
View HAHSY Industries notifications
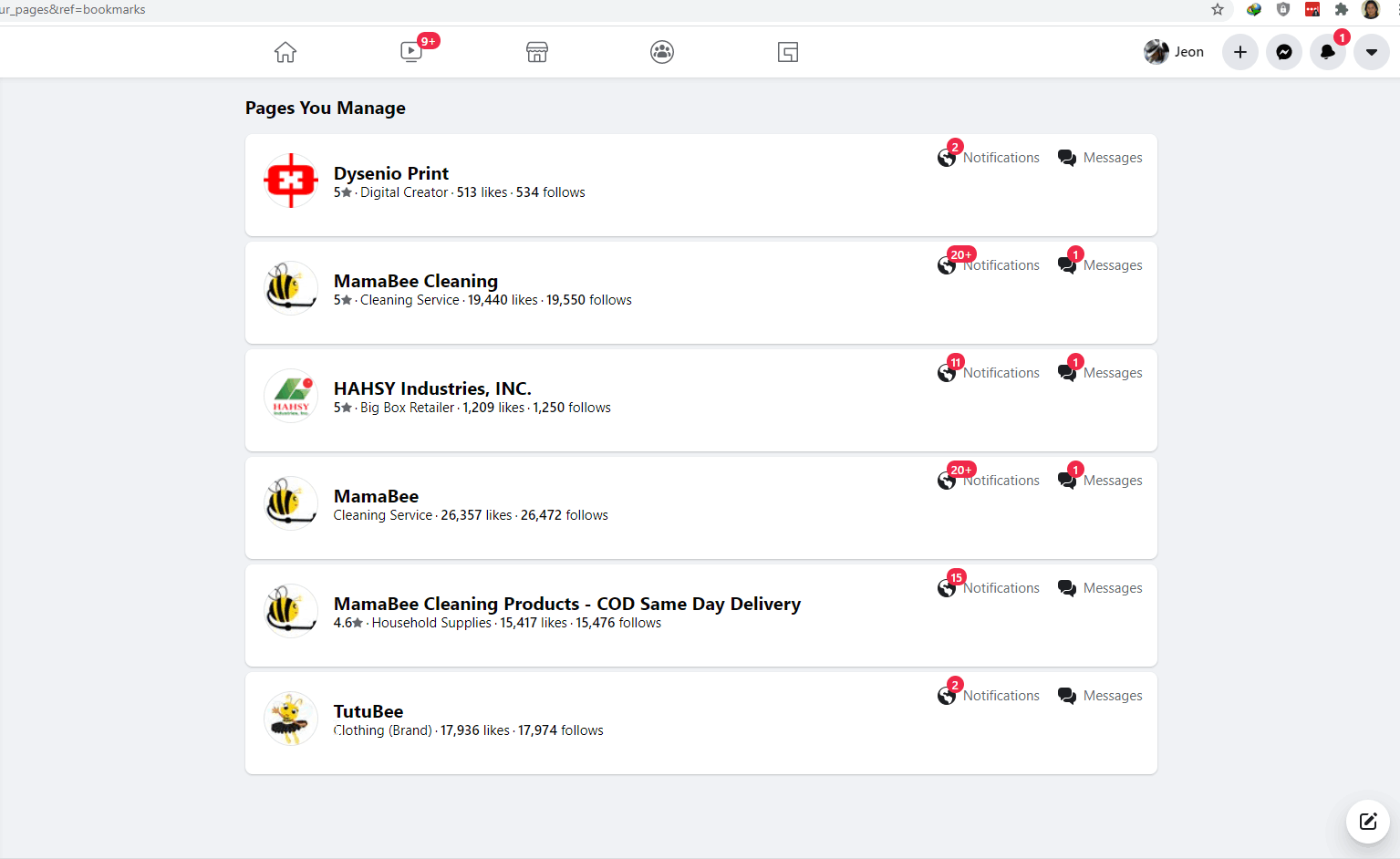(x=989, y=373)
